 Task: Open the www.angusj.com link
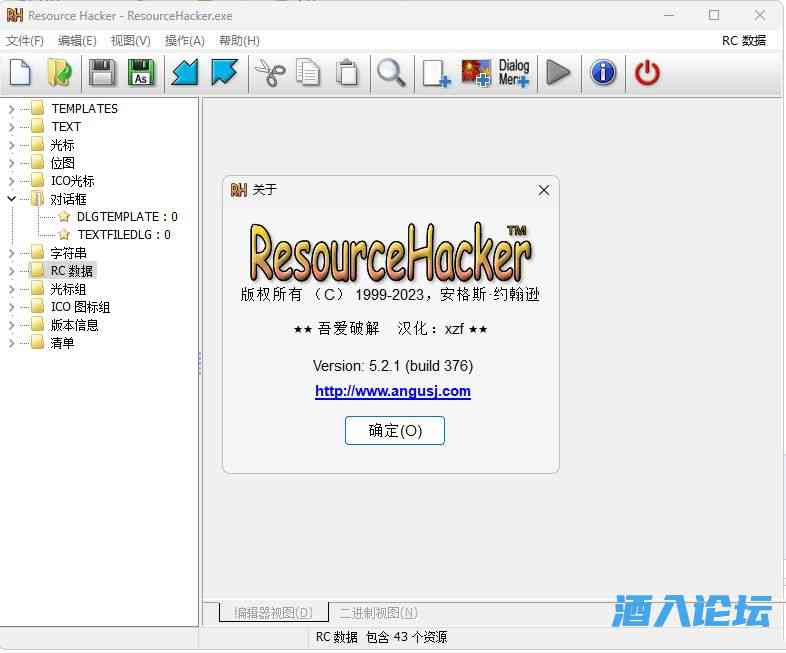coord(392,392)
